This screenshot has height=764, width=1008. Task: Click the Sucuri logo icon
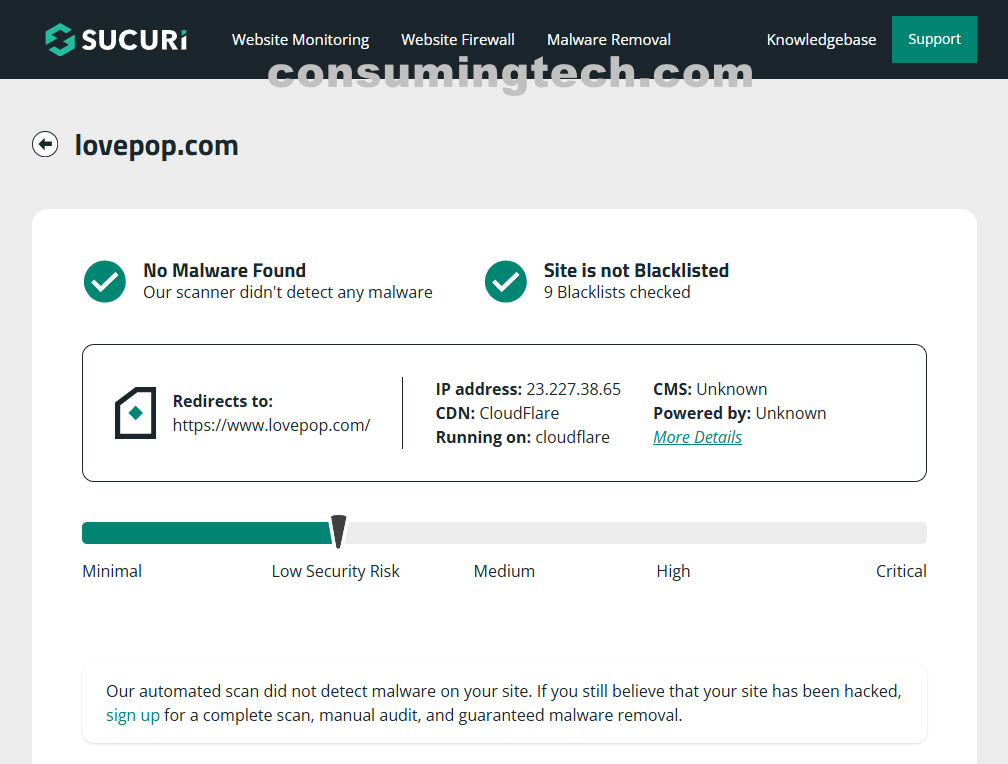pos(60,40)
